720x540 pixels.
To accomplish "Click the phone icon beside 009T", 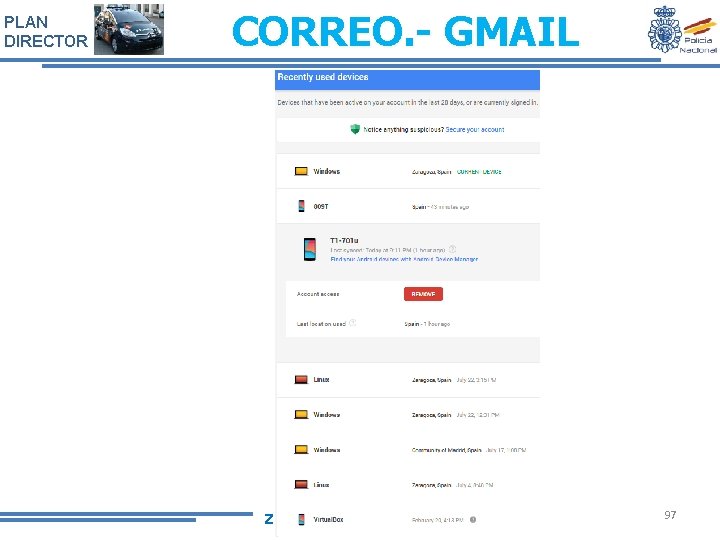I will pyautogui.click(x=301, y=206).
